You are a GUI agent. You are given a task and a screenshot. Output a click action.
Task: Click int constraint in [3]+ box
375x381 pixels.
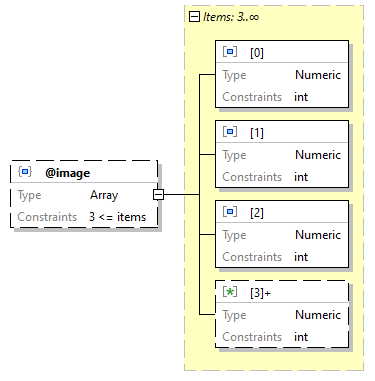pos(301,337)
